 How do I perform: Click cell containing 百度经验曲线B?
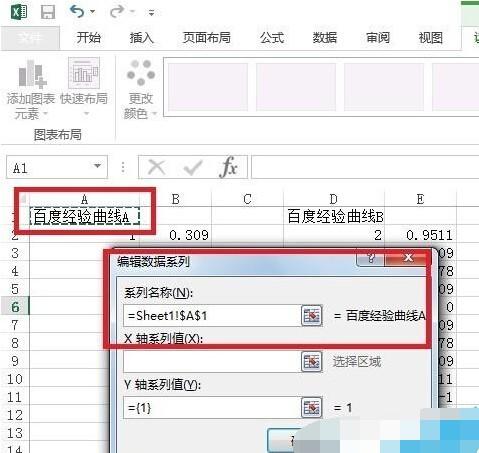tap(334, 216)
